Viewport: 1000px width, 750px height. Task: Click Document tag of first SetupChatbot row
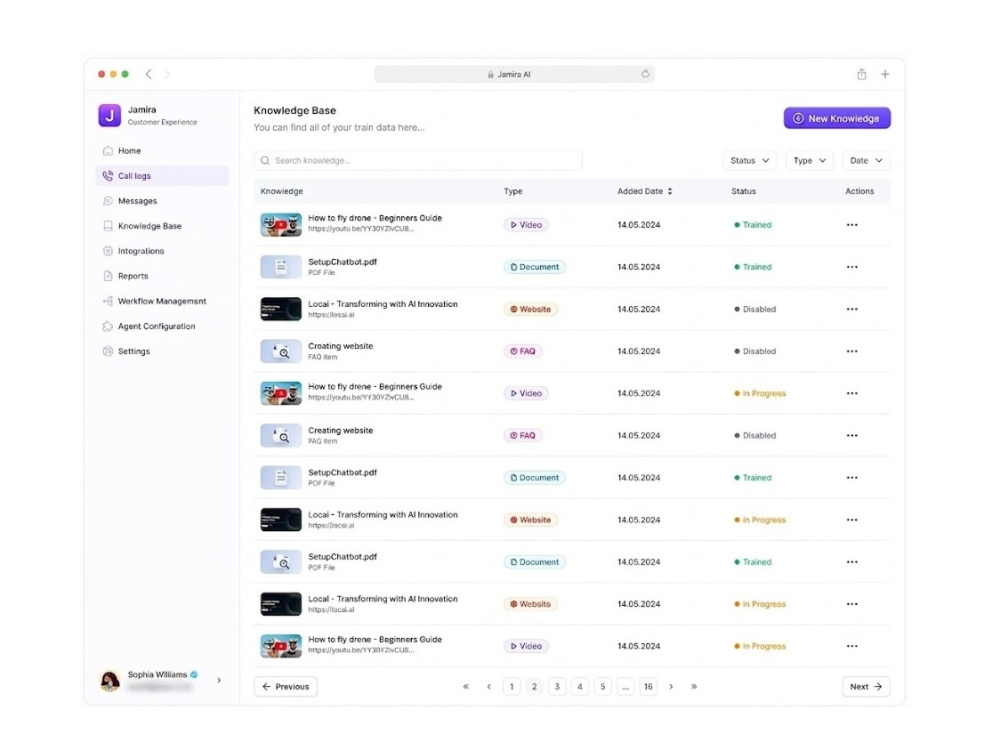tap(534, 267)
